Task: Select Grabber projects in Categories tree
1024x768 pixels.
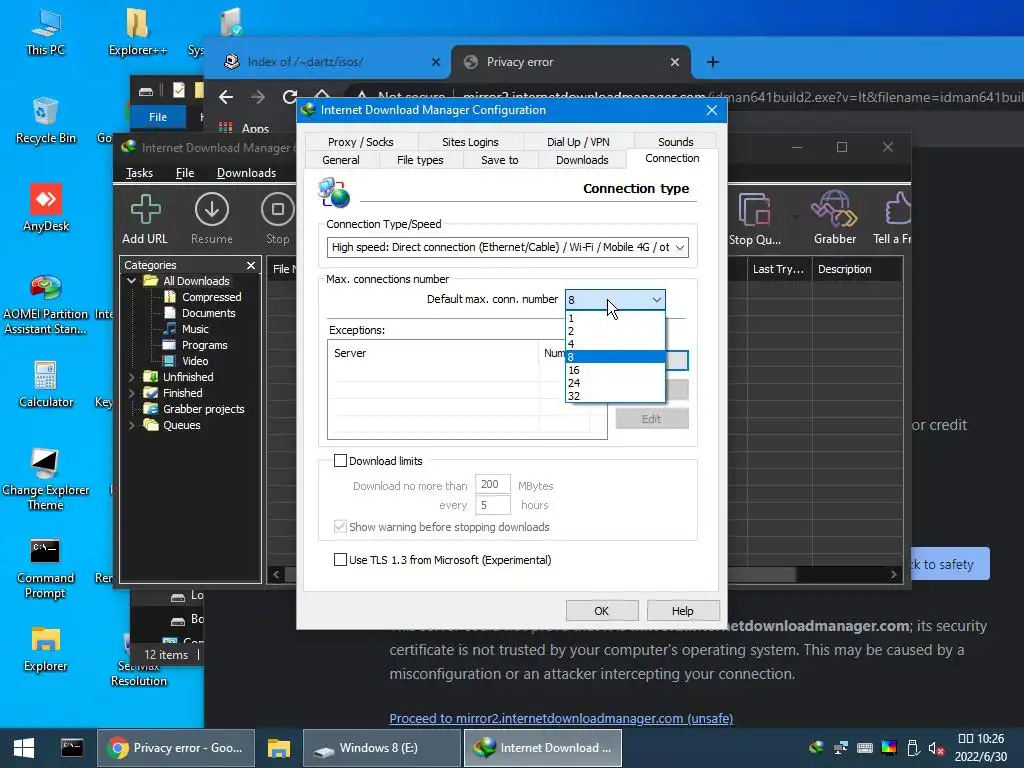Action: tap(203, 409)
